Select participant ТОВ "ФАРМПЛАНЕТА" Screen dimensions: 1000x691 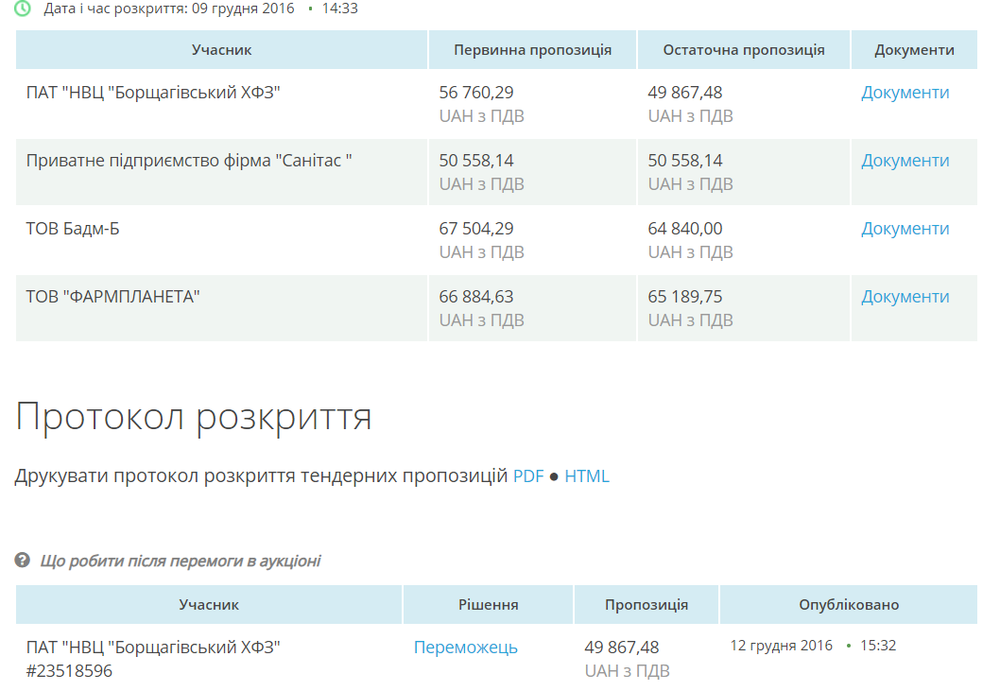coord(113,297)
